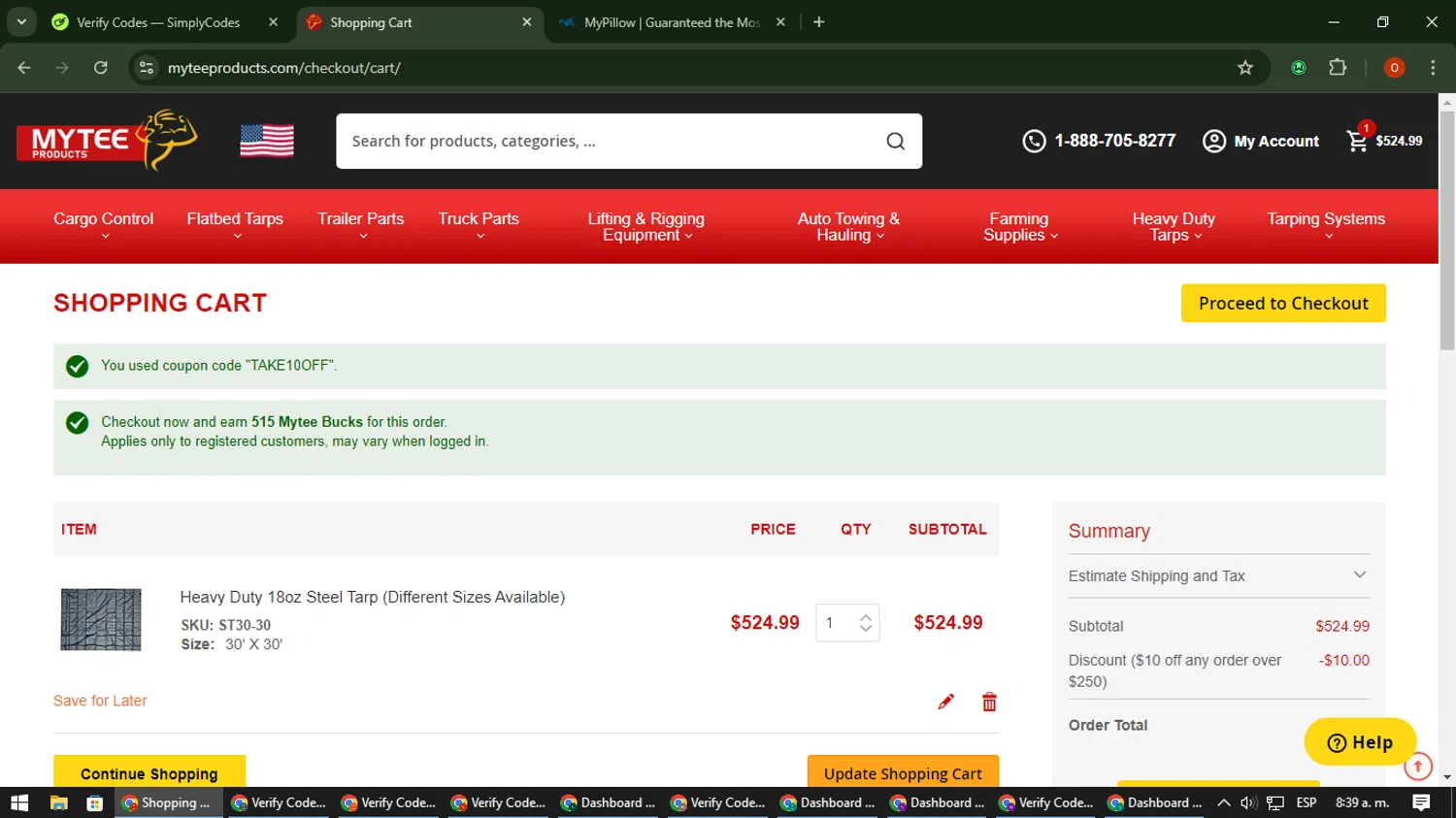Expand Lifting & Rigging Equipment menu
The height and width of the screenshot is (818, 1456).
coord(646,227)
